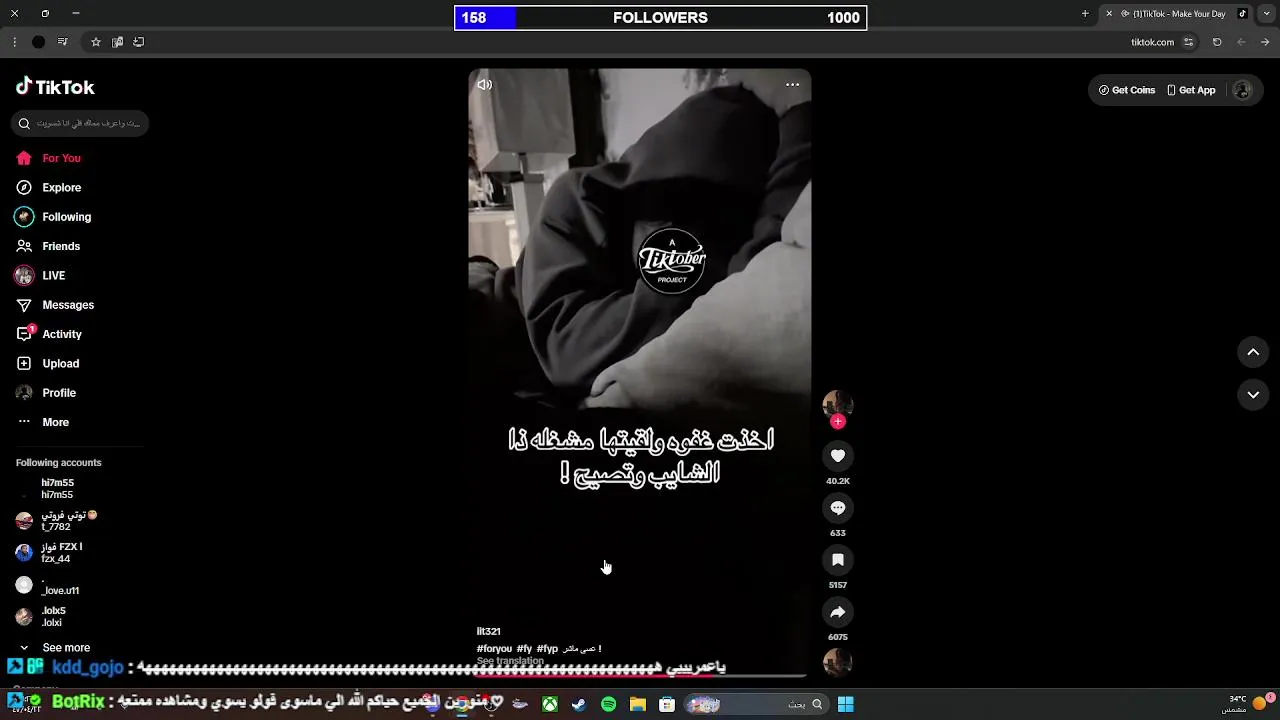Open the video three-dot options menu

[x=792, y=85]
